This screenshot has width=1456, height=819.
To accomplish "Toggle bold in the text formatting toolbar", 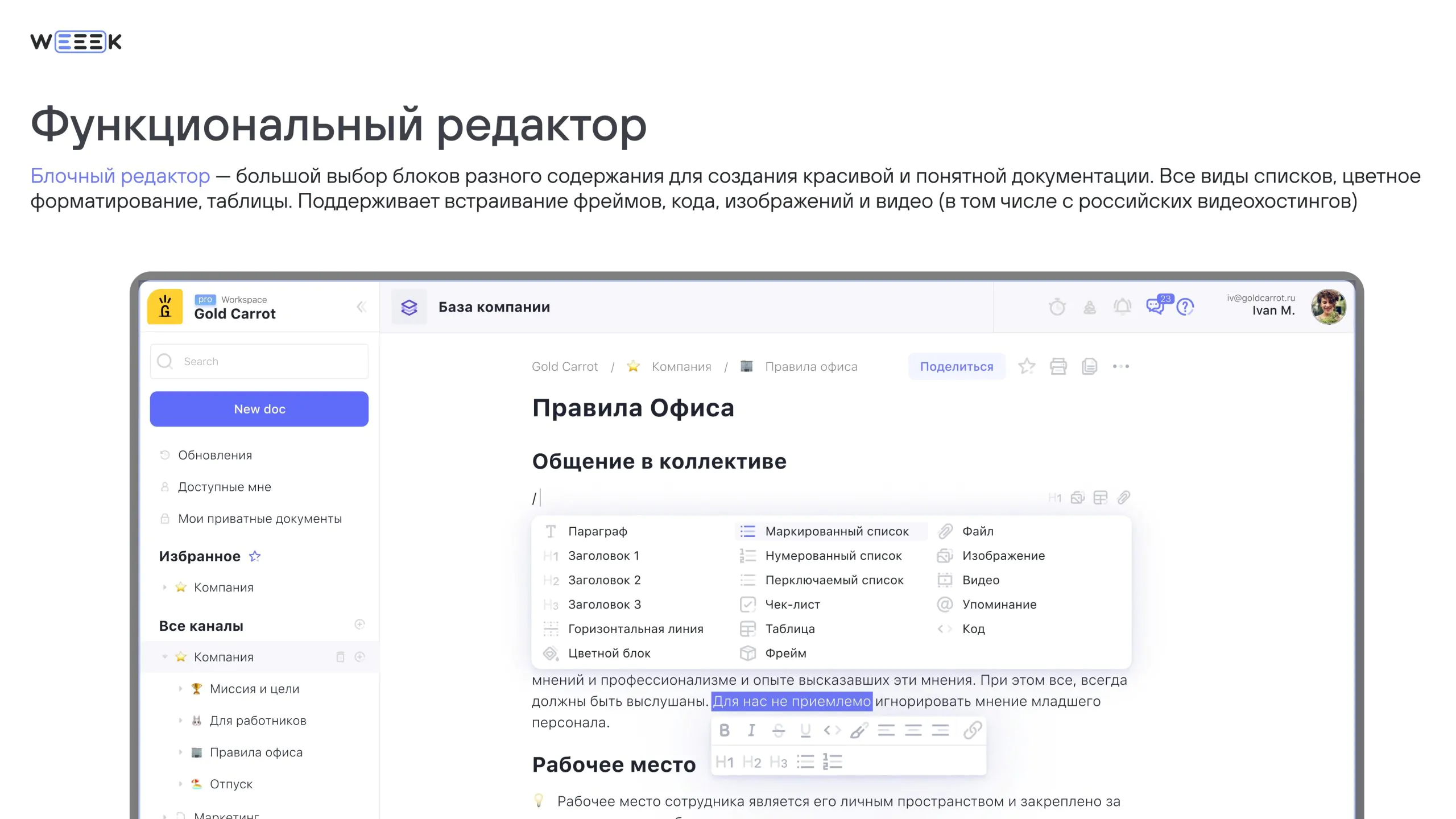I will pos(724,731).
